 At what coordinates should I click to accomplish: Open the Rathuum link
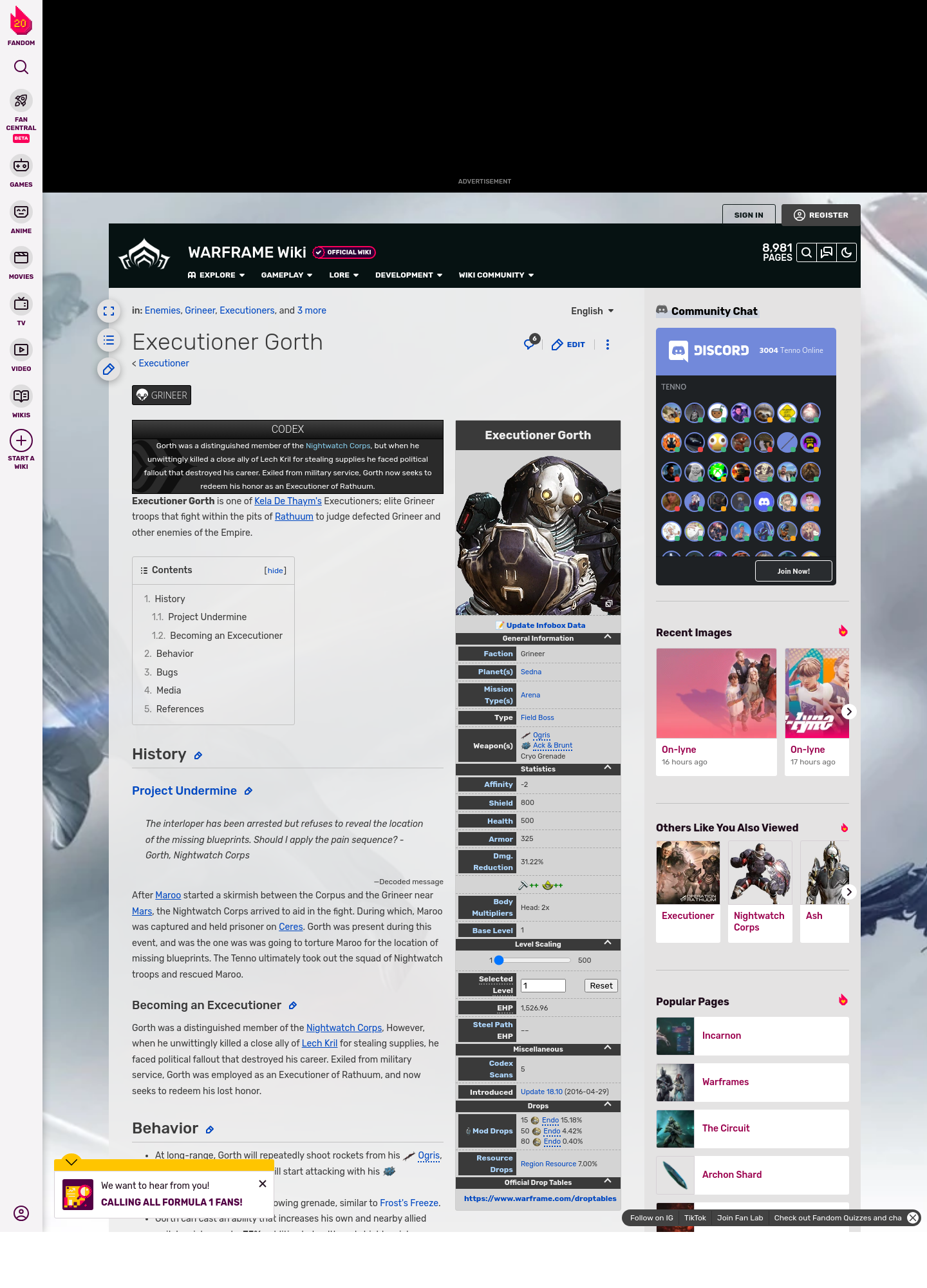coord(294,516)
